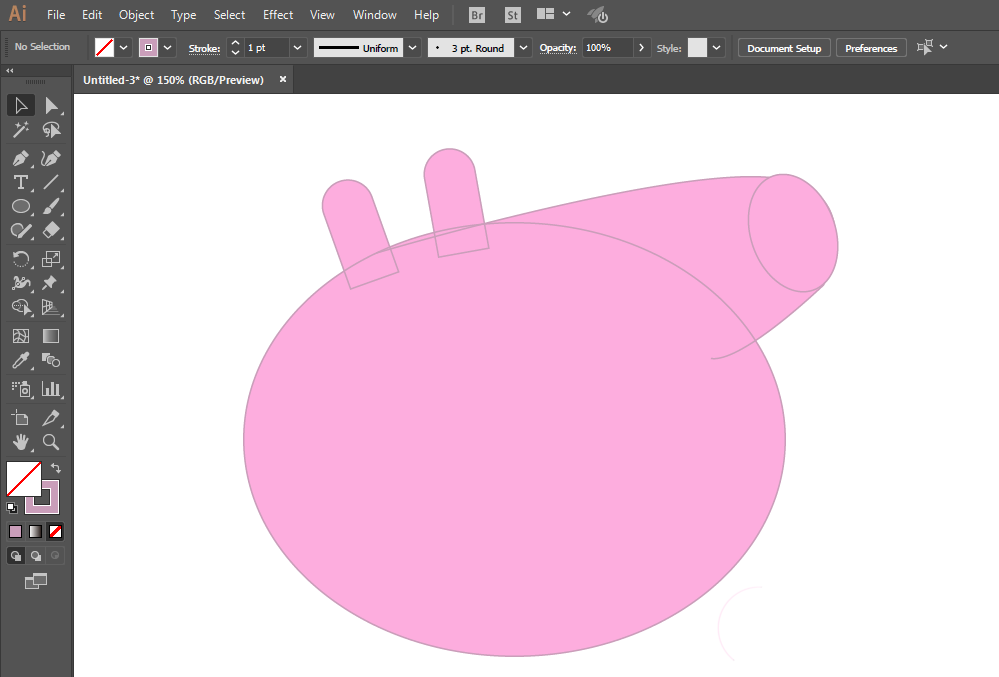The width and height of the screenshot is (999, 677).
Task: Pick the Eyedropper tool
Action: pyautogui.click(x=21, y=360)
